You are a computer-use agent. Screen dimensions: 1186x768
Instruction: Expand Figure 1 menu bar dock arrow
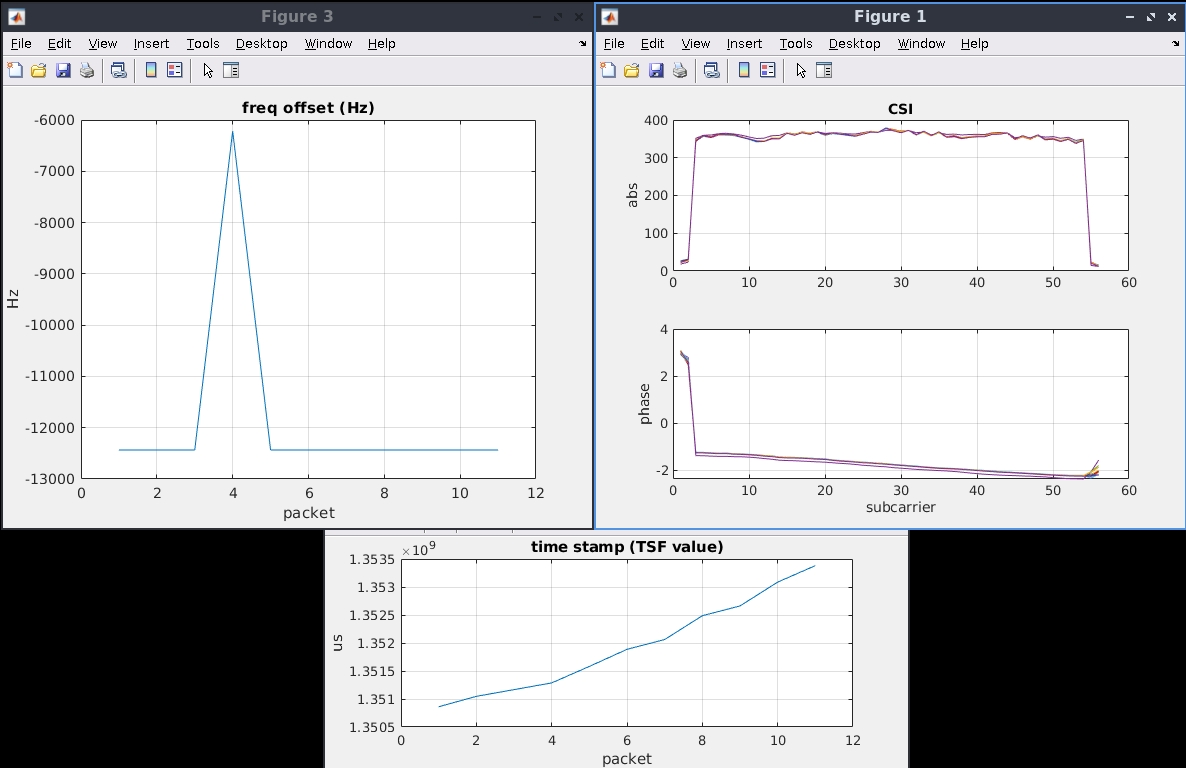click(x=1175, y=44)
